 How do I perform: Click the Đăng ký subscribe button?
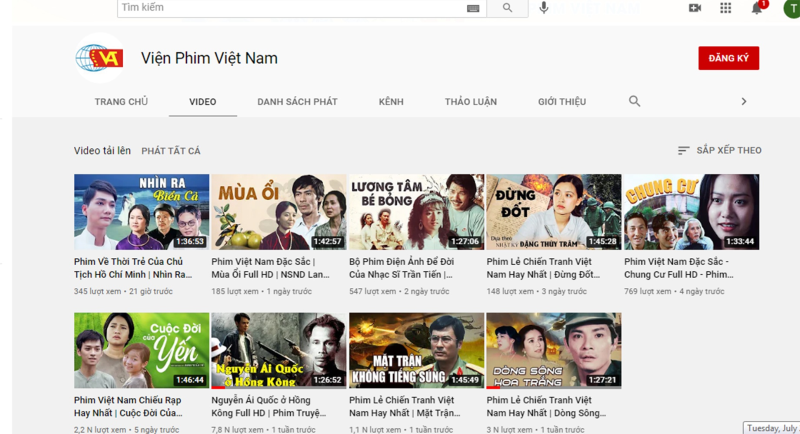728,58
